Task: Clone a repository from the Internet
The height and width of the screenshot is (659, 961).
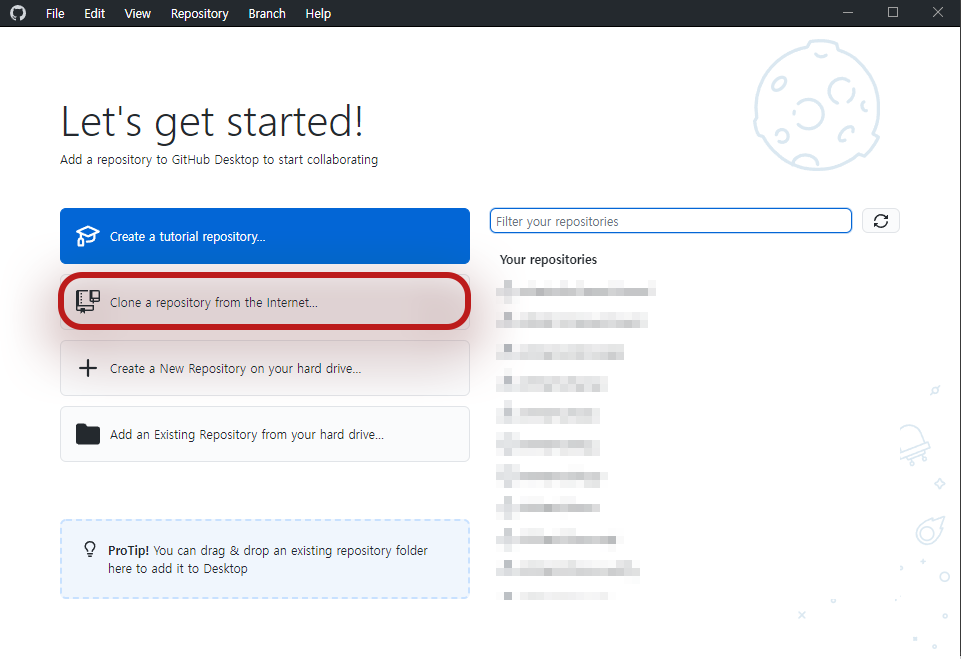Action: pyautogui.click(x=265, y=302)
